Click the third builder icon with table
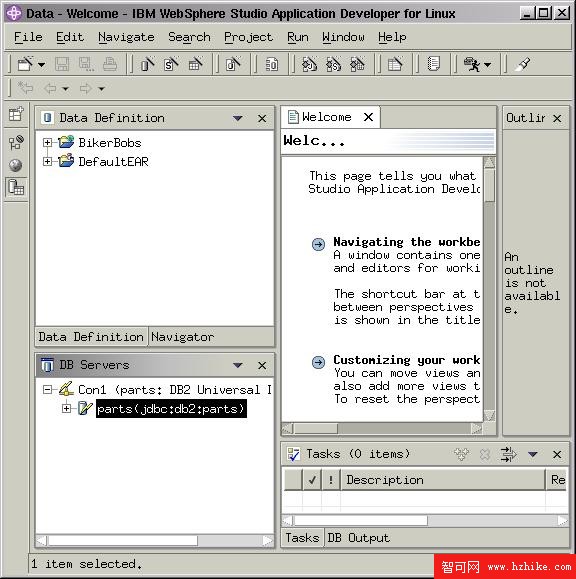 [x=357, y=64]
